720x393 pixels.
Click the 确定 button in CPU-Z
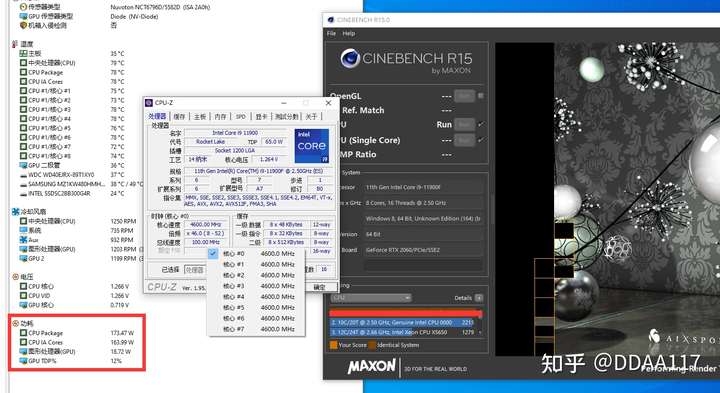[319, 287]
